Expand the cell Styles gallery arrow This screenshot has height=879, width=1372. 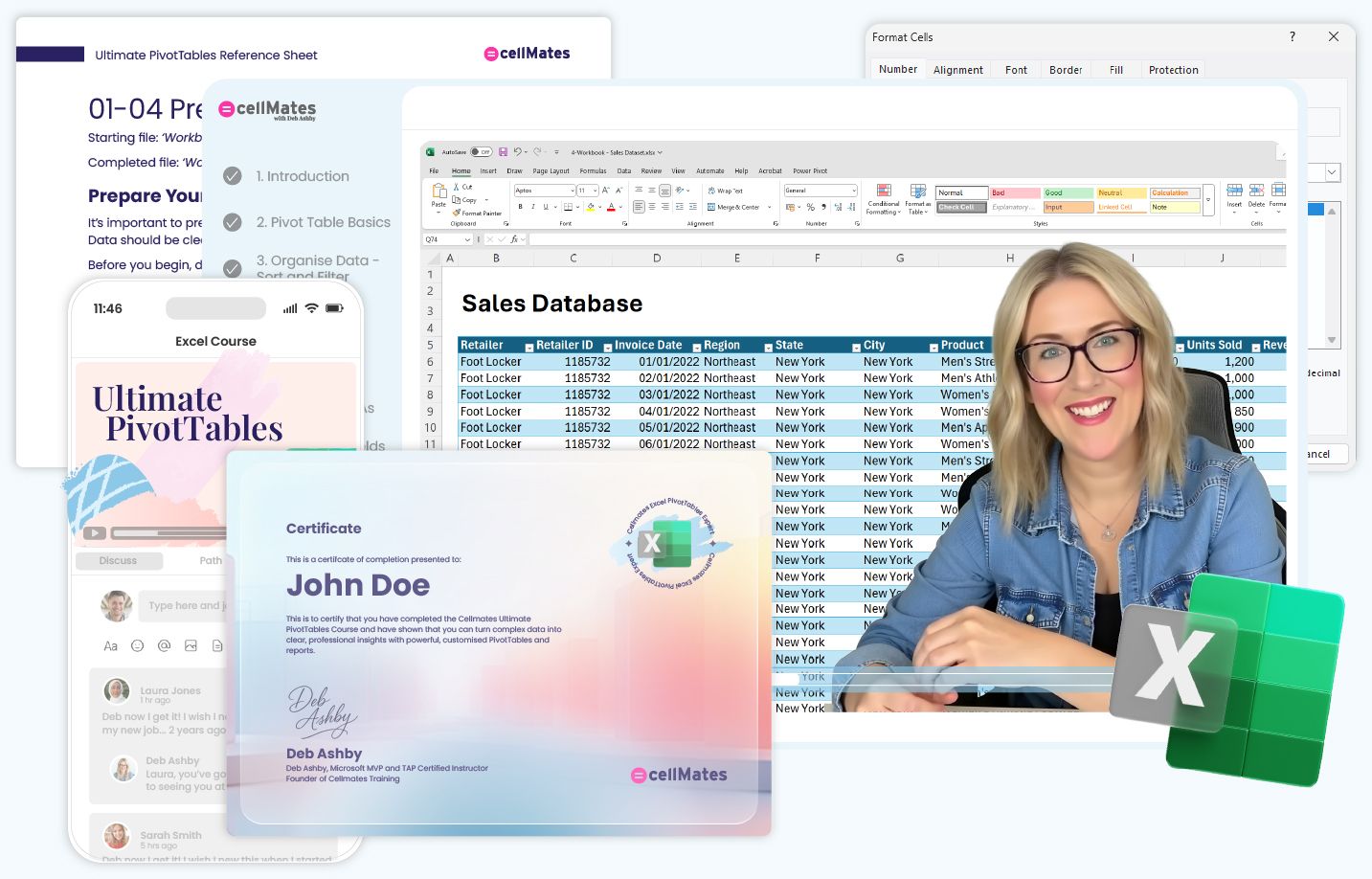coord(1208,200)
